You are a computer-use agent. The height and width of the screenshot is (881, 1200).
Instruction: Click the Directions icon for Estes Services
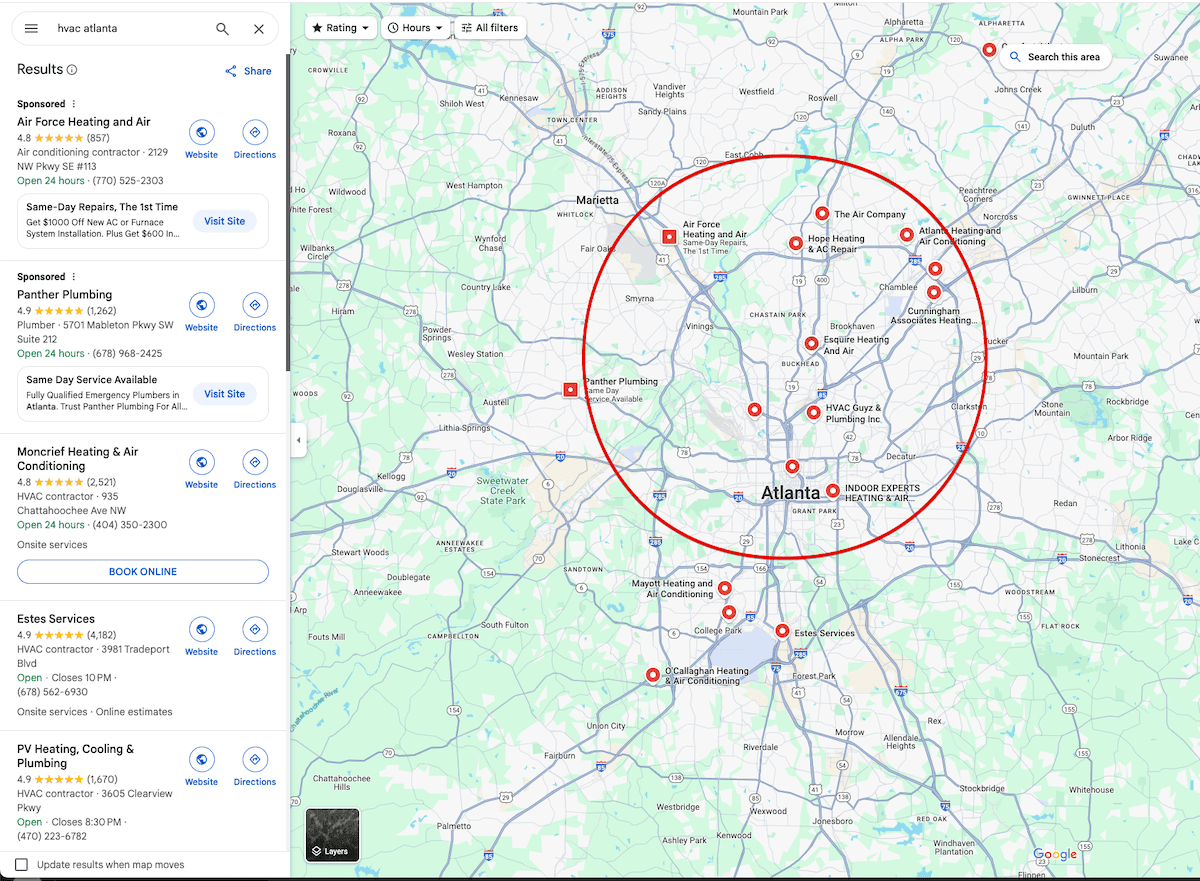(x=254, y=629)
